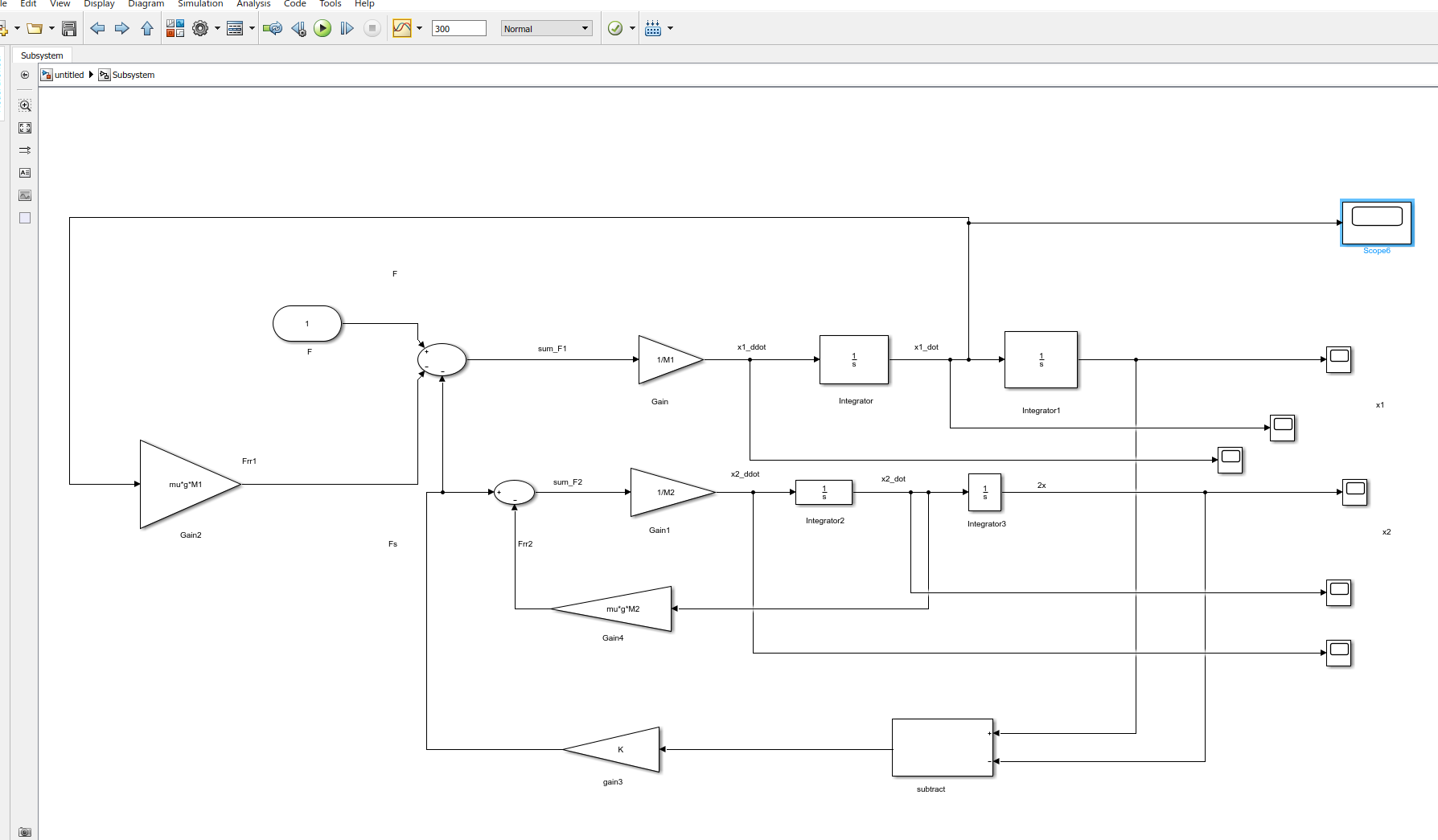The width and height of the screenshot is (1438, 840).
Task: Open the Diagram menu
Action: [146, 4]
